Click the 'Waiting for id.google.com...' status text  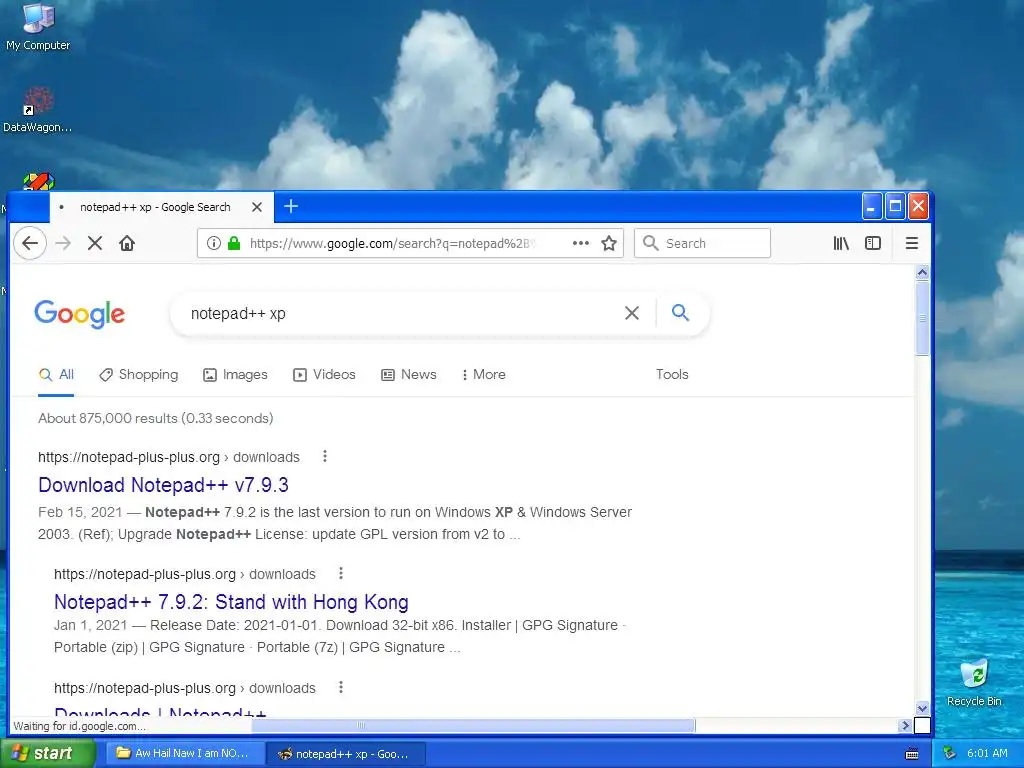pos(79,726)
